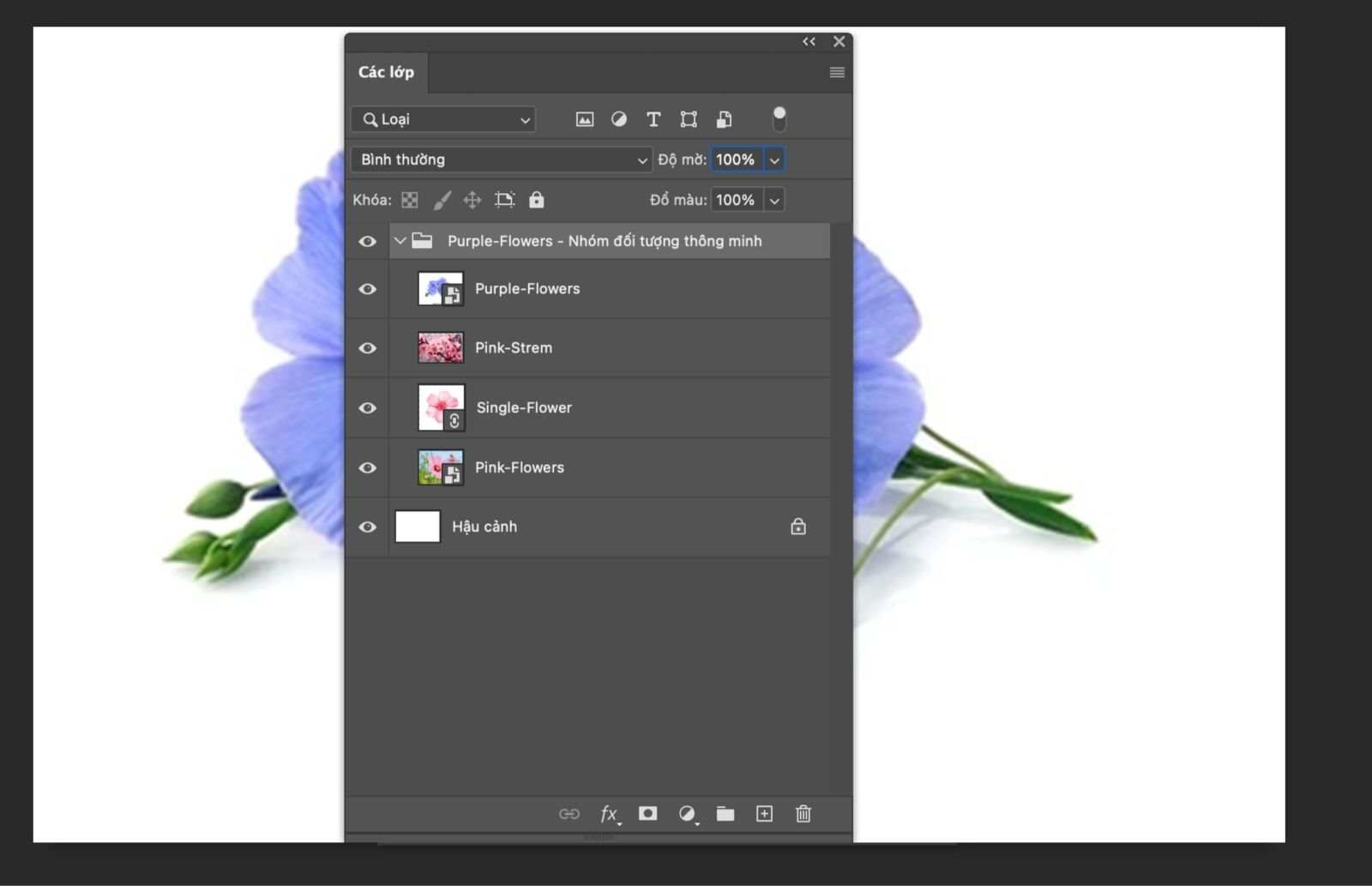Hide the Hậu cảnh background layer
The image size is (1372, 886).
367,527
